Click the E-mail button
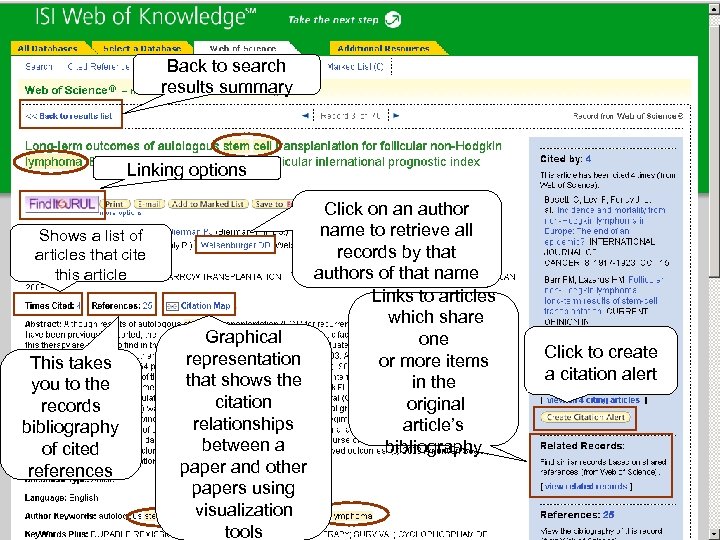 pos(149,204)
